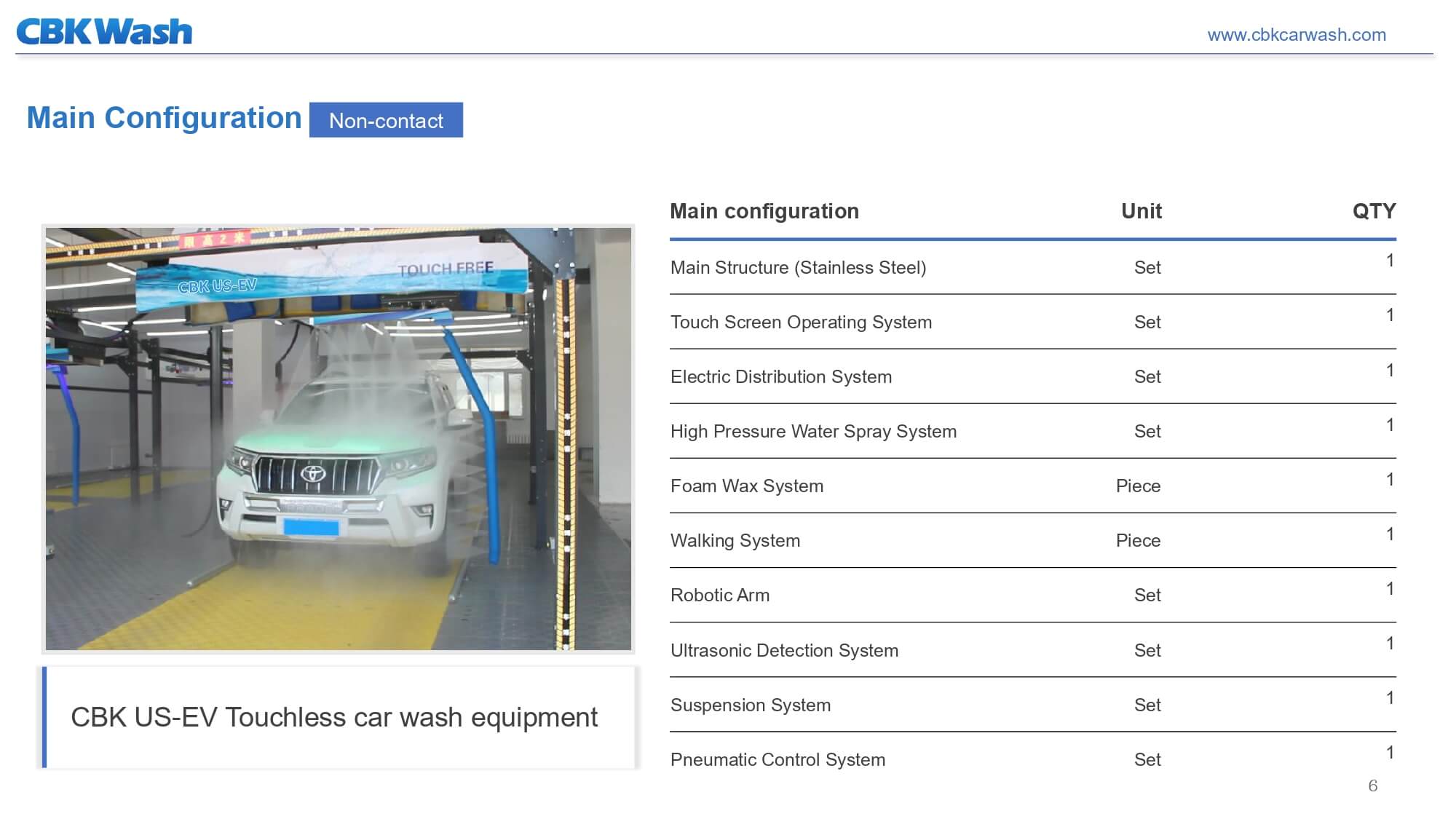
Task: Select 'Electric Distribution System' text
Action: click(781, 377)
